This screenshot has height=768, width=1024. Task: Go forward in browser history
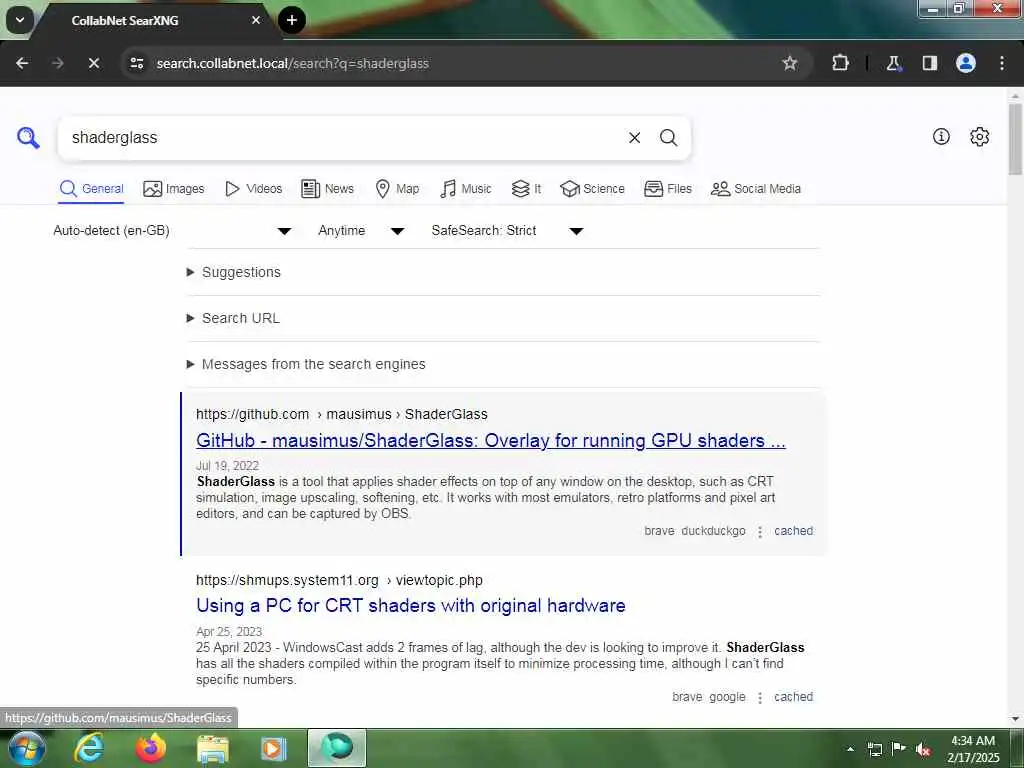pyautogui.click(x=58, y=63)
